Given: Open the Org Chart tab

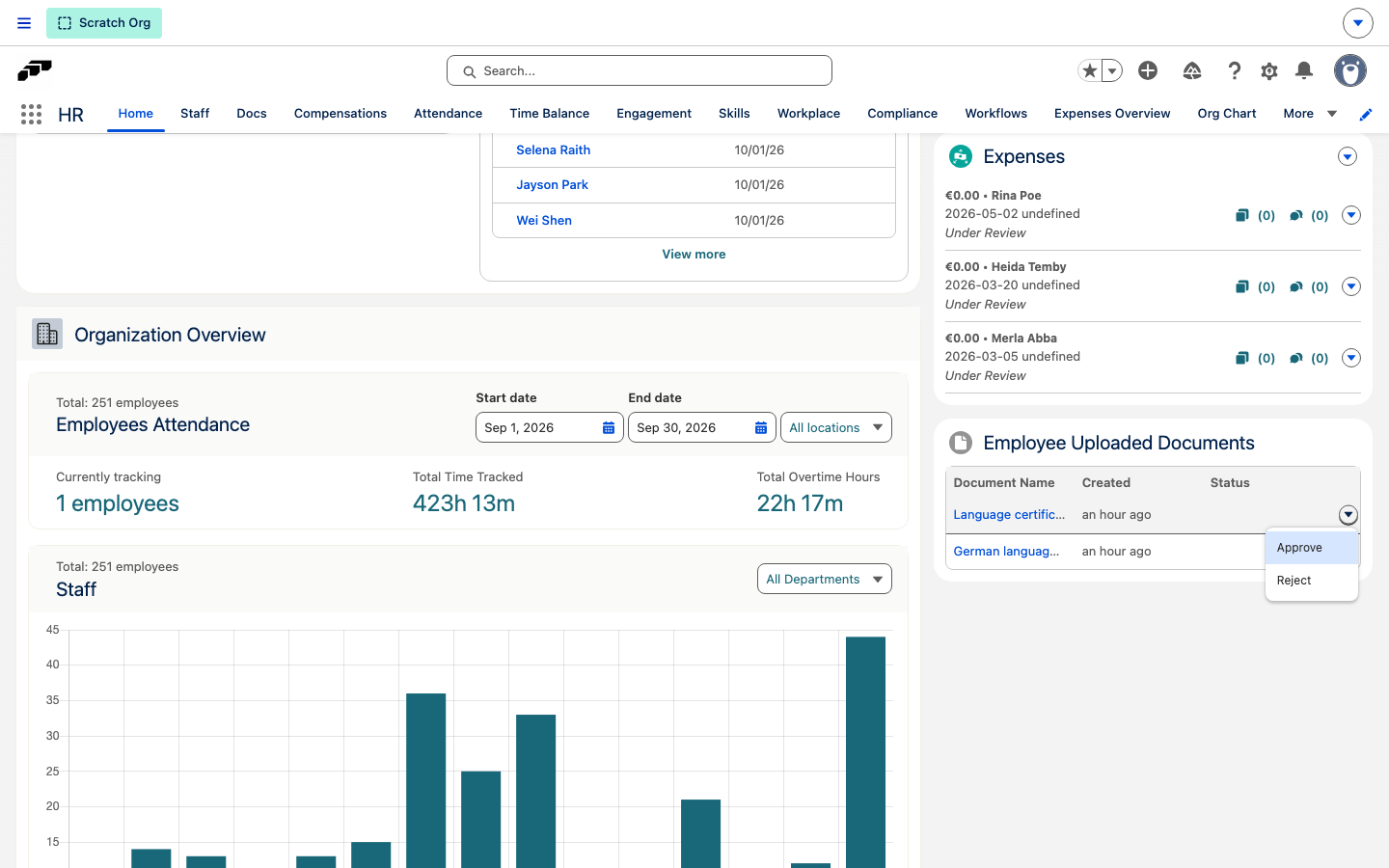Looking at the screenshot, I should click(x=1227, y=114).
